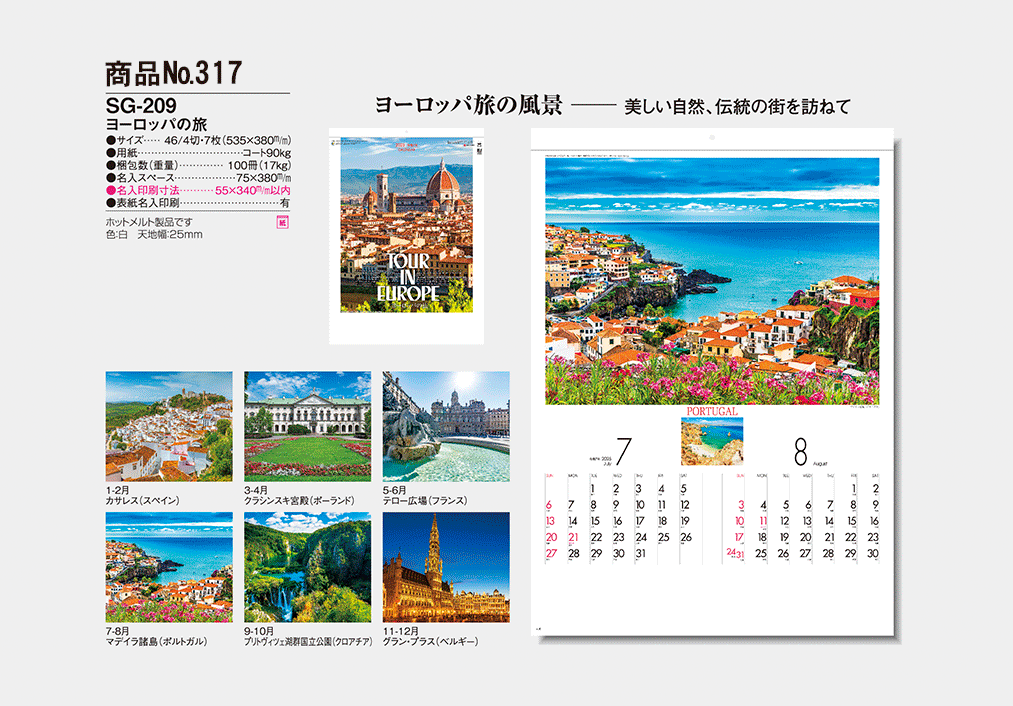Select July 31 in the calendar
1013x706 pixels.
coord(640,553)
